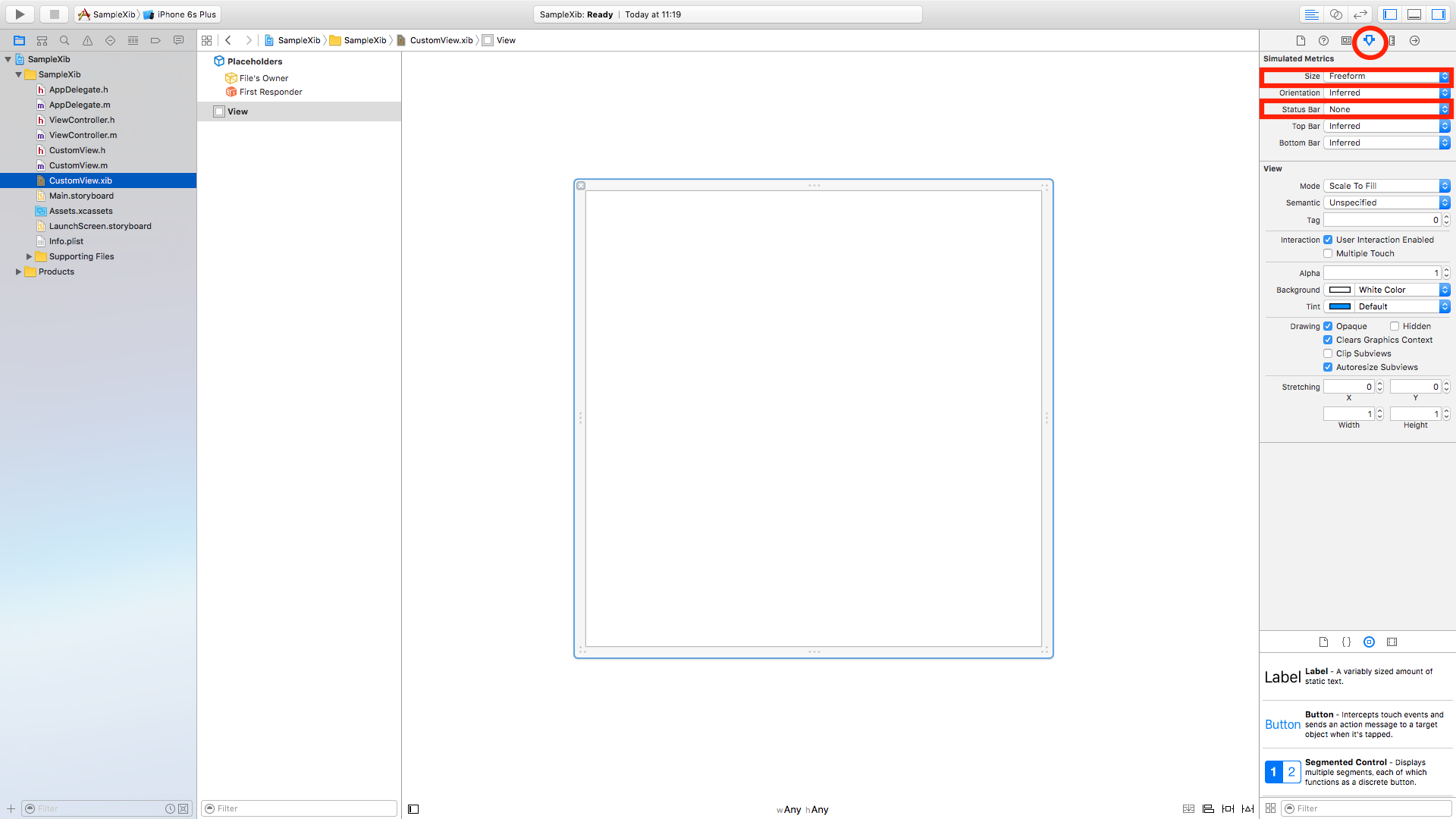Select CustomView.xib in the jump bar

pos(440,40)
